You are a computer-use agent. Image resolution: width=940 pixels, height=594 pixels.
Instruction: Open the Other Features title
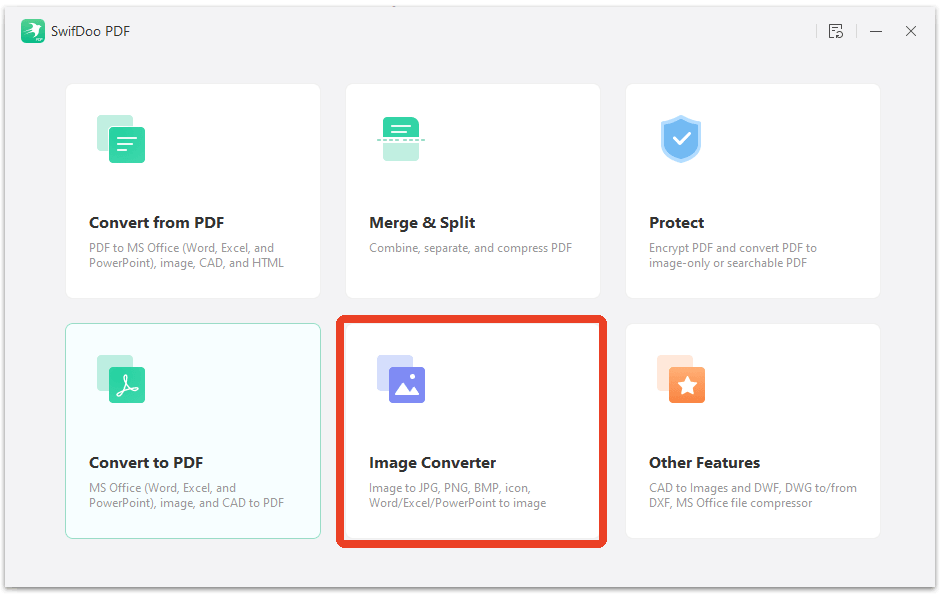[x=704, y=463]
